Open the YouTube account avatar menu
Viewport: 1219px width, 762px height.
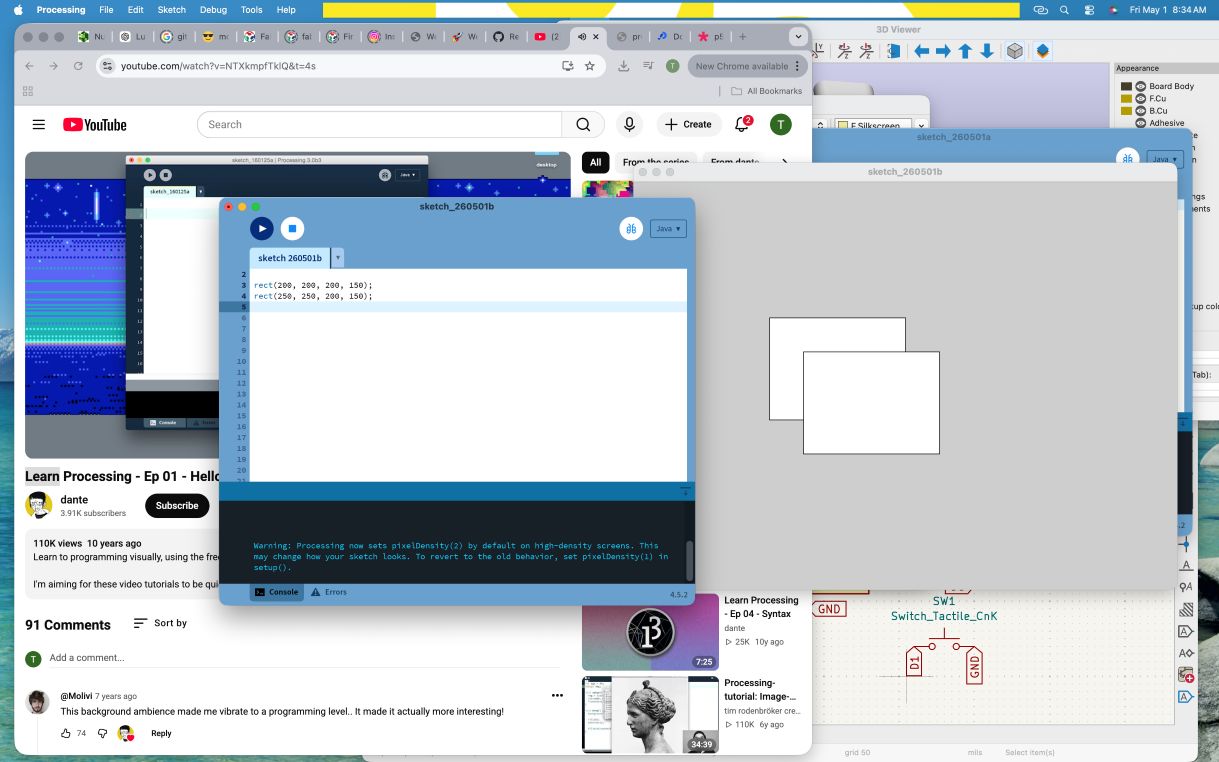pos(781,124)
